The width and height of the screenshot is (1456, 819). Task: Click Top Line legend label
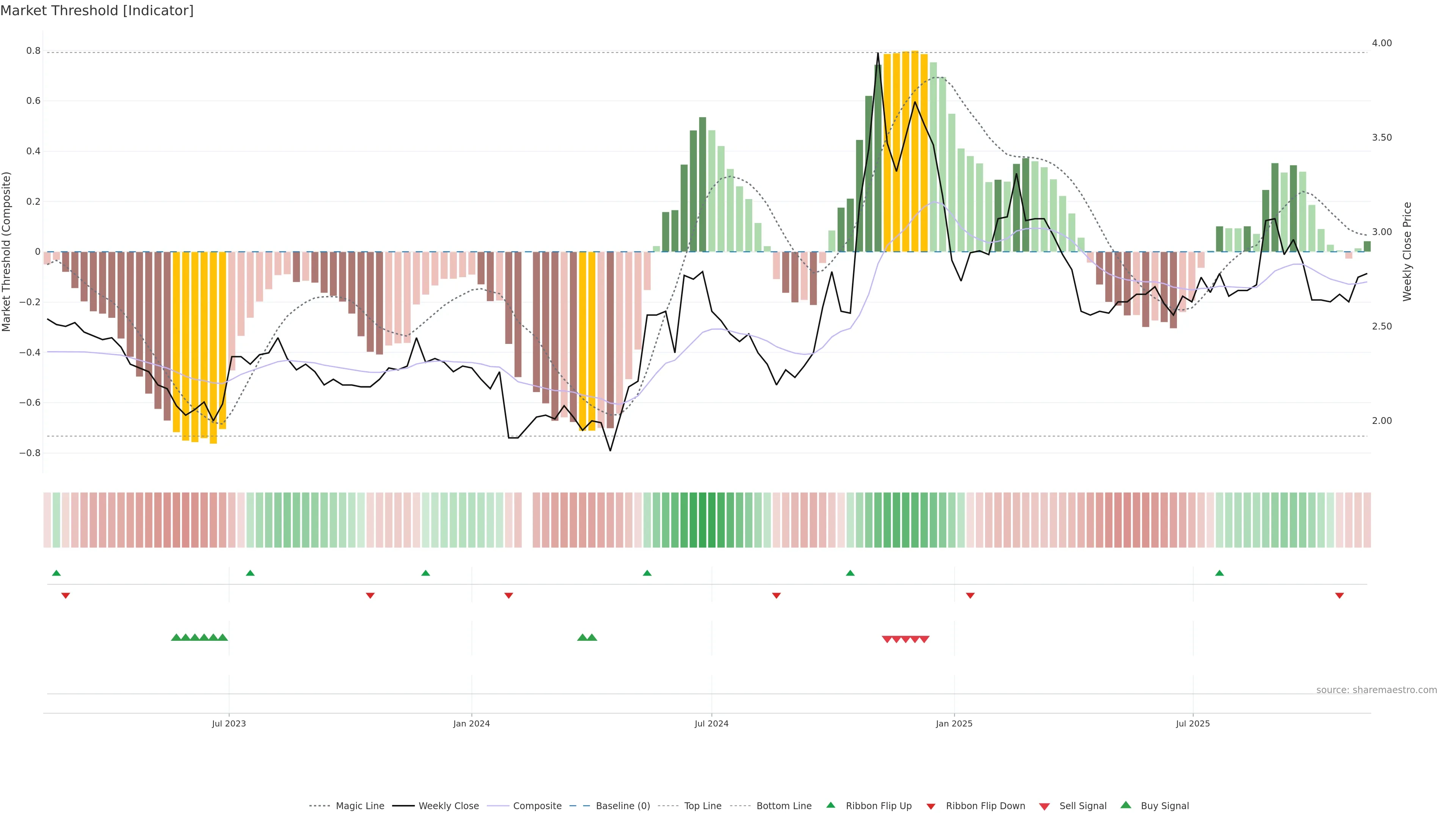point(703,806)
